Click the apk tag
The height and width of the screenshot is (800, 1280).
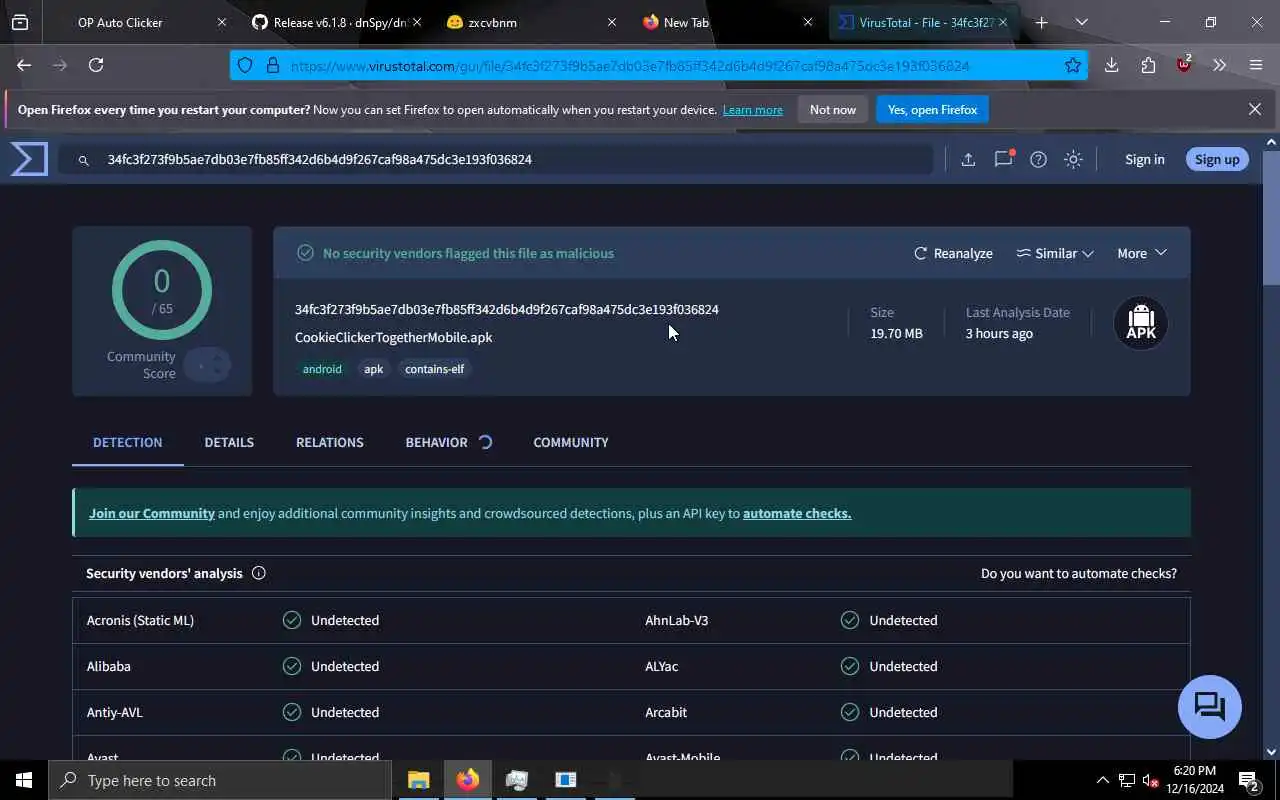tap(373, 369)
